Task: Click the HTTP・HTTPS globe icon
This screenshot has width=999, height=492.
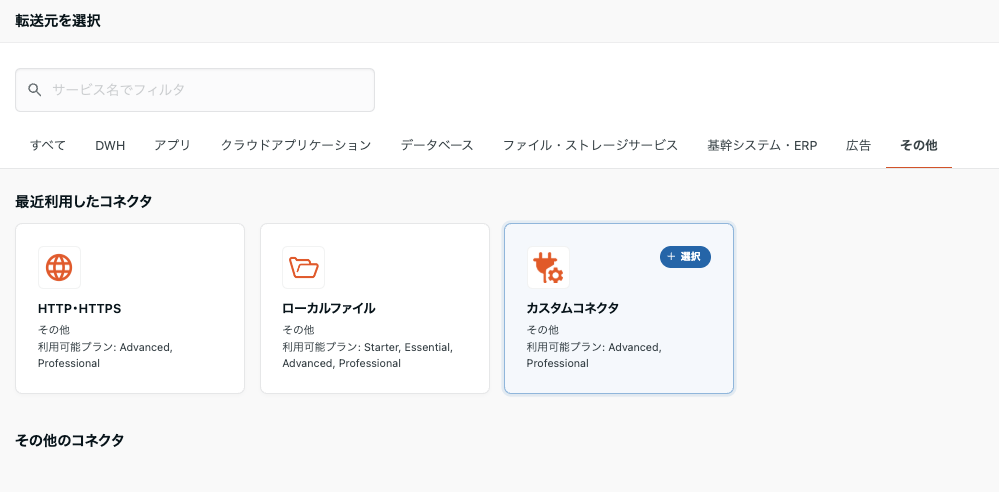Action: [59, 267]
